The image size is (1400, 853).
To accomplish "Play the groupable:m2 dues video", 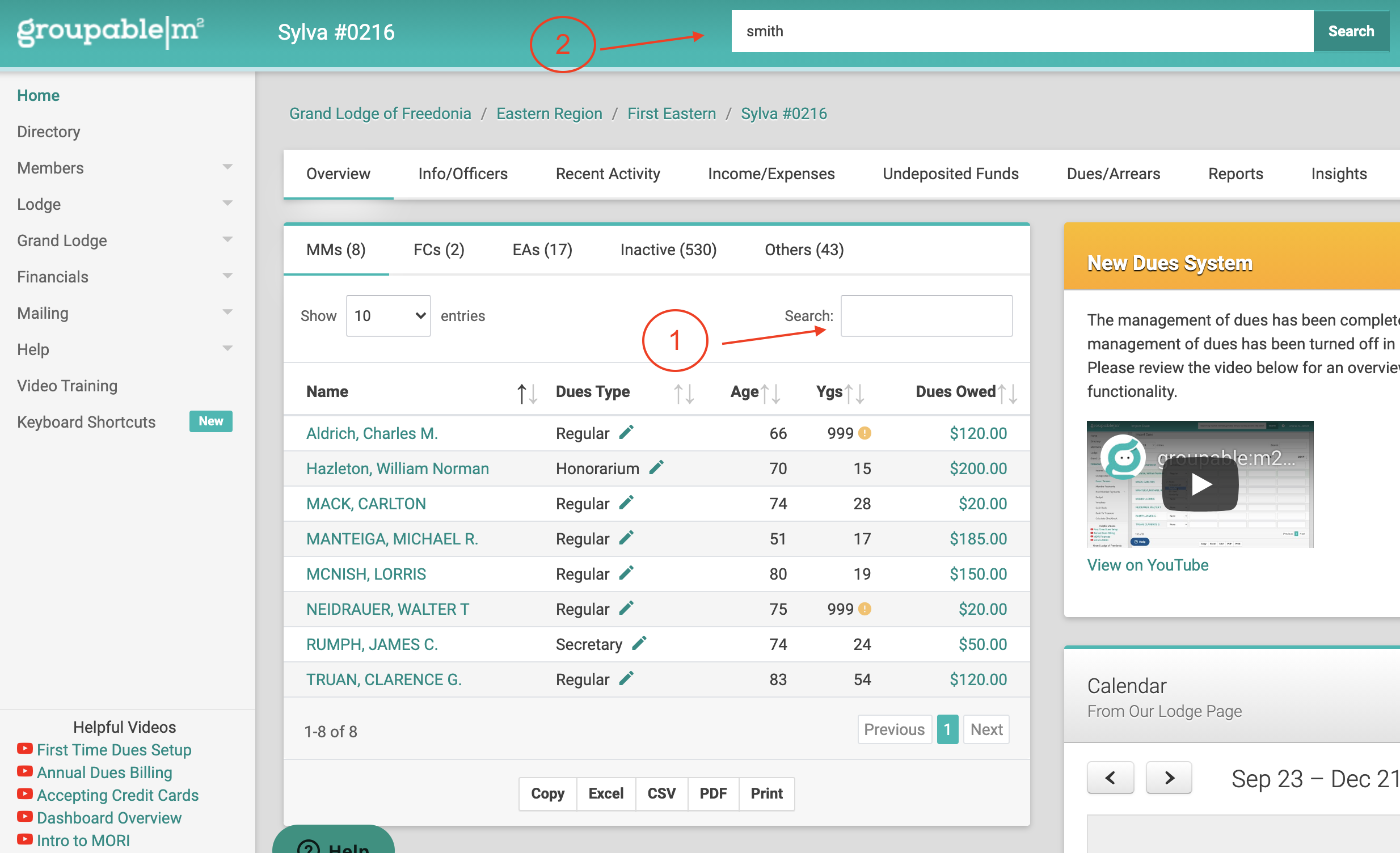I will [1200, 484].
